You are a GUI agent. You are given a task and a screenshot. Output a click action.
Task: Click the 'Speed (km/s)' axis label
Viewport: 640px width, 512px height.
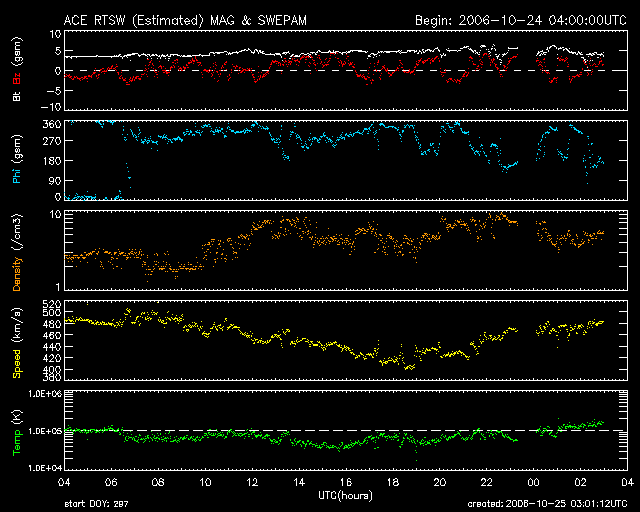(17, 343)
